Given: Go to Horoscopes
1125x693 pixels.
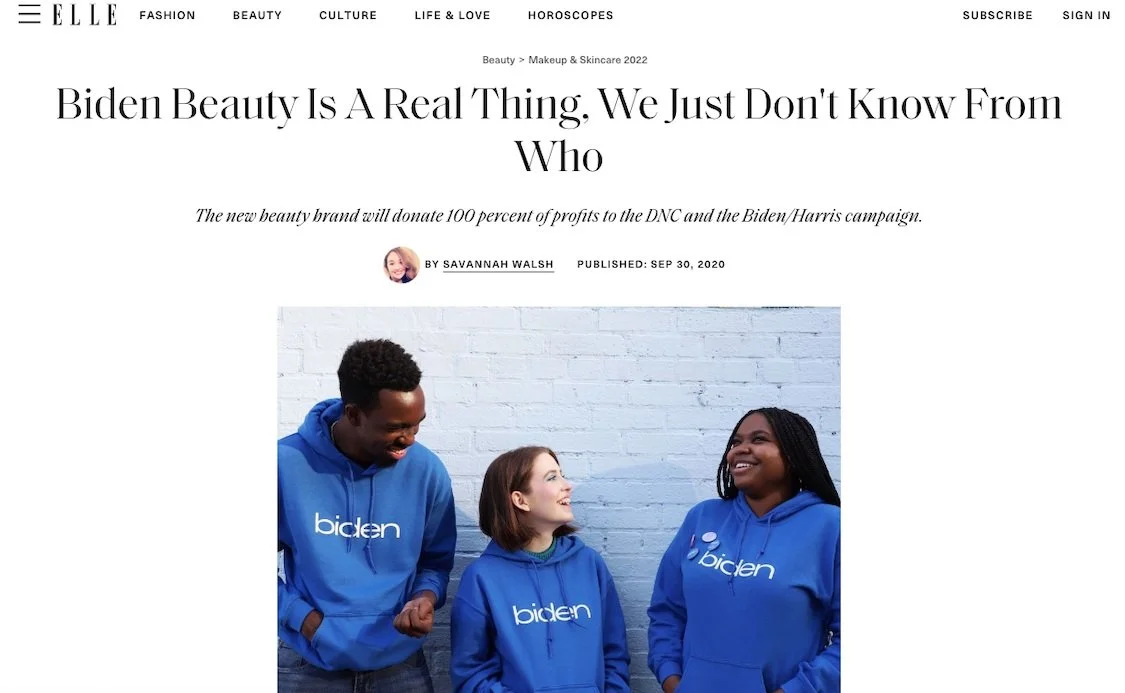Looking at the screenshot, I should point(570,15).
